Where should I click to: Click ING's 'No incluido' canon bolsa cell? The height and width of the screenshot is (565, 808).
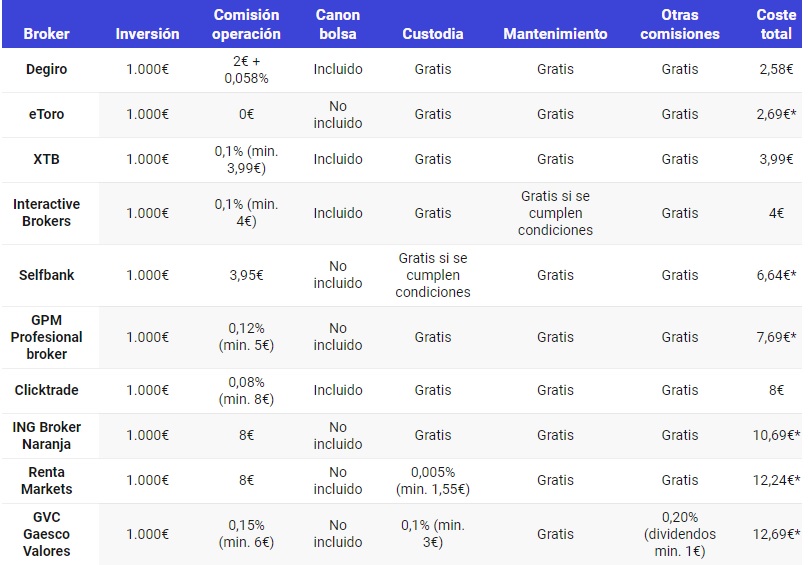click(338, 436)
